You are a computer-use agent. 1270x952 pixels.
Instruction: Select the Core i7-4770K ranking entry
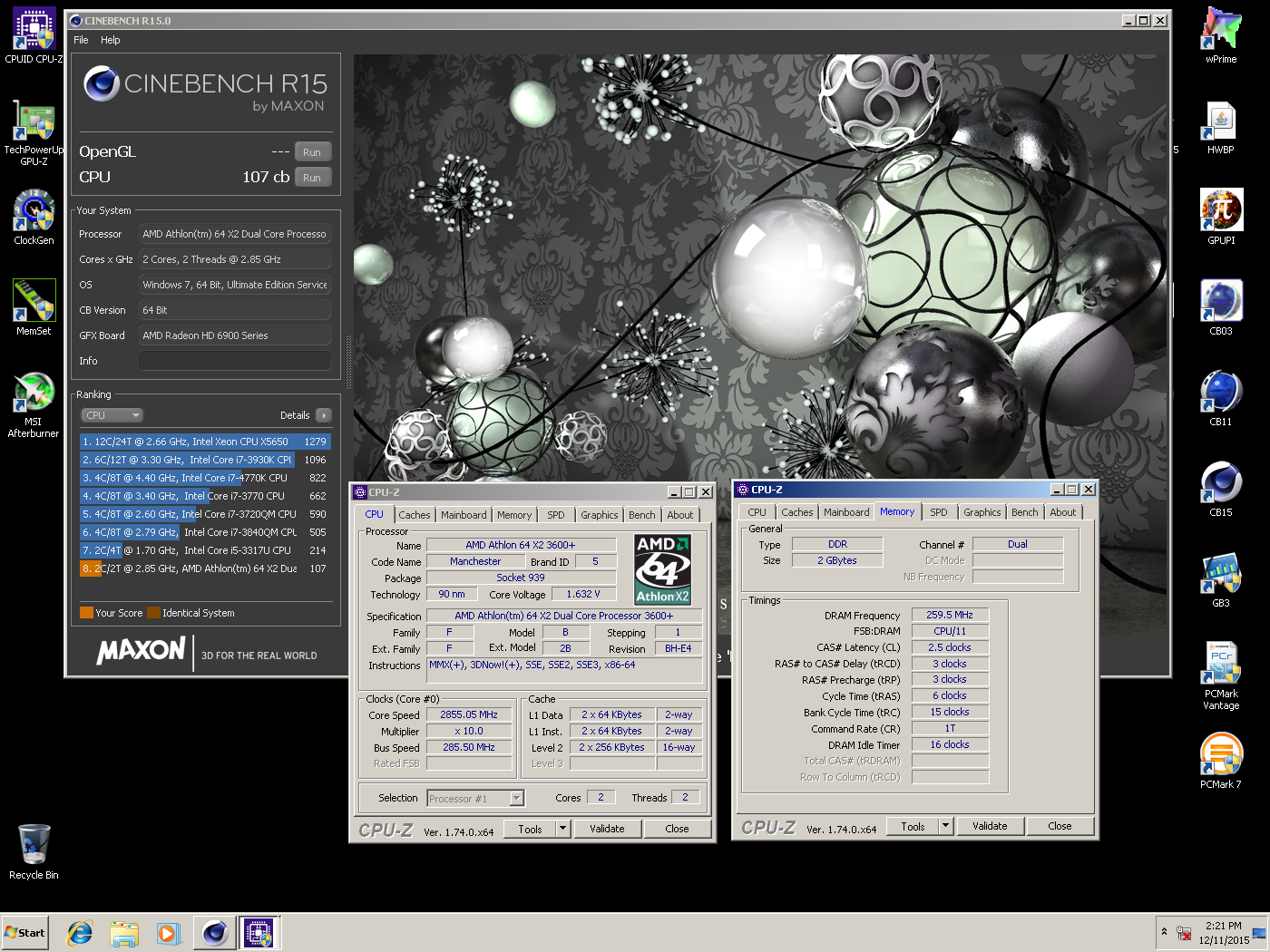click(x=205, y=478)
